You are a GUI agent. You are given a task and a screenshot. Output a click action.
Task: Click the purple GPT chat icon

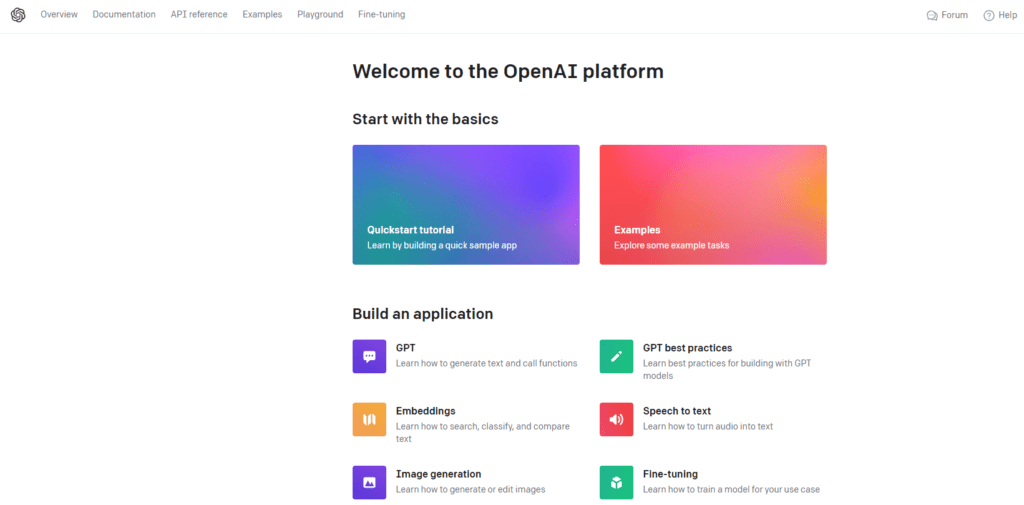pos(369,356)
